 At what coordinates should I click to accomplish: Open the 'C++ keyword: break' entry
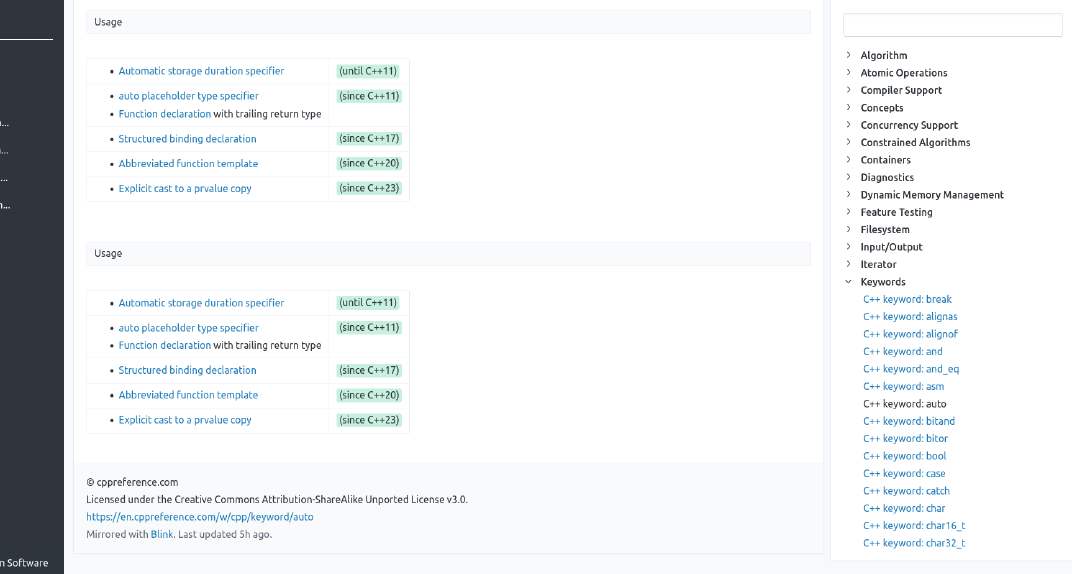pyautogui.click(x=907, y=299)
